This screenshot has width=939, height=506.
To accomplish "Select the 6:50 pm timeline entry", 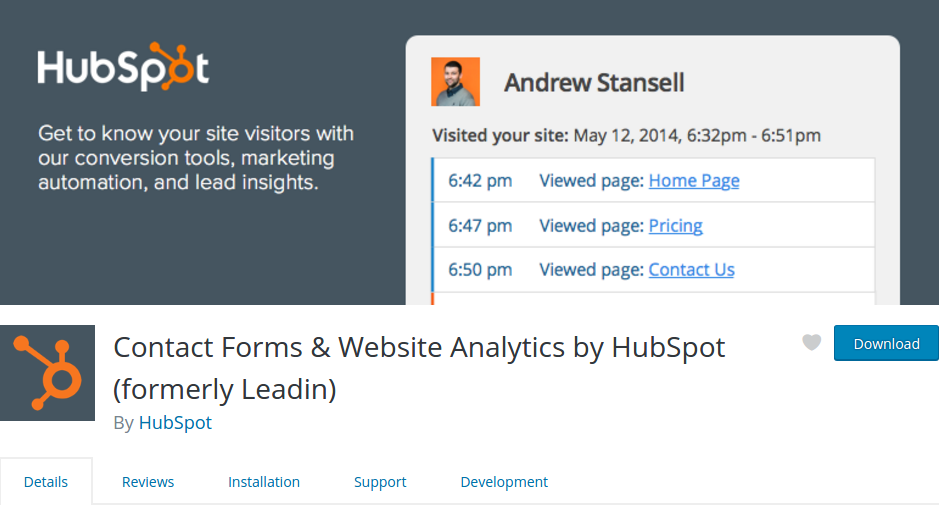I will 653,270.
